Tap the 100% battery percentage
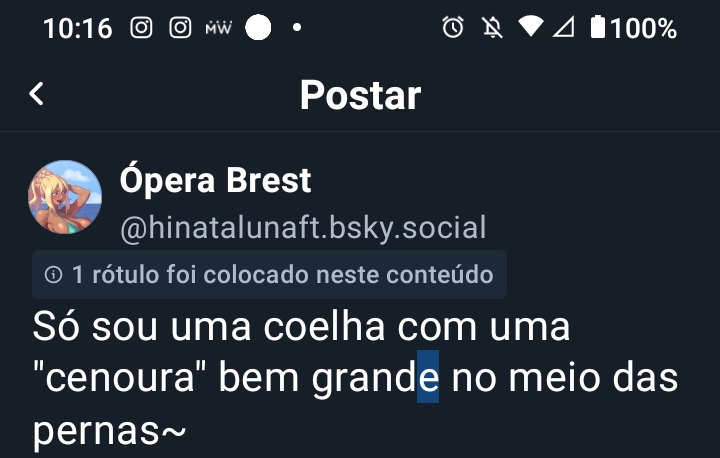Screen dimensions: 720x458 [645, 28]
